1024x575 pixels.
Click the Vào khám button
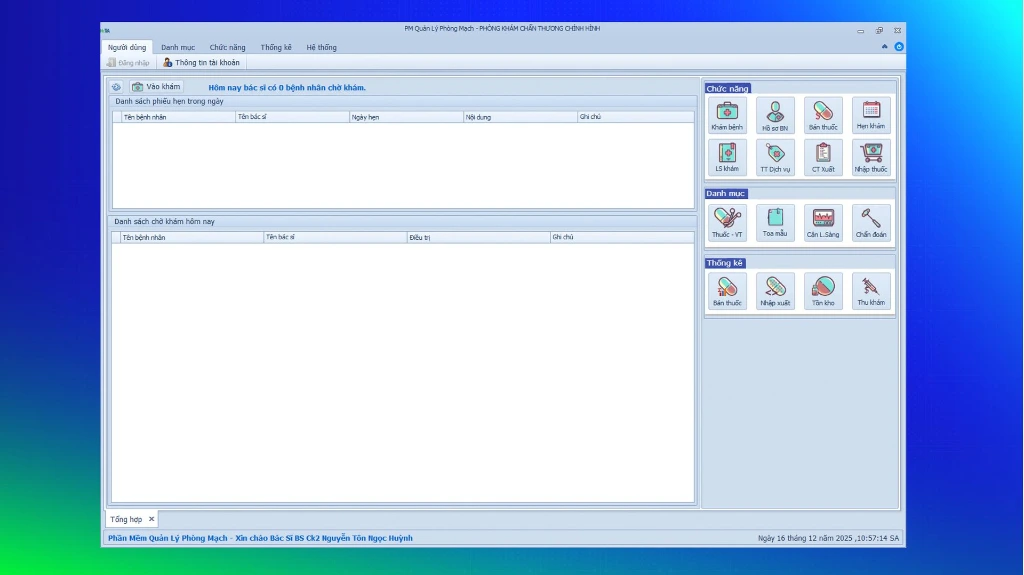tap(156, 87)
